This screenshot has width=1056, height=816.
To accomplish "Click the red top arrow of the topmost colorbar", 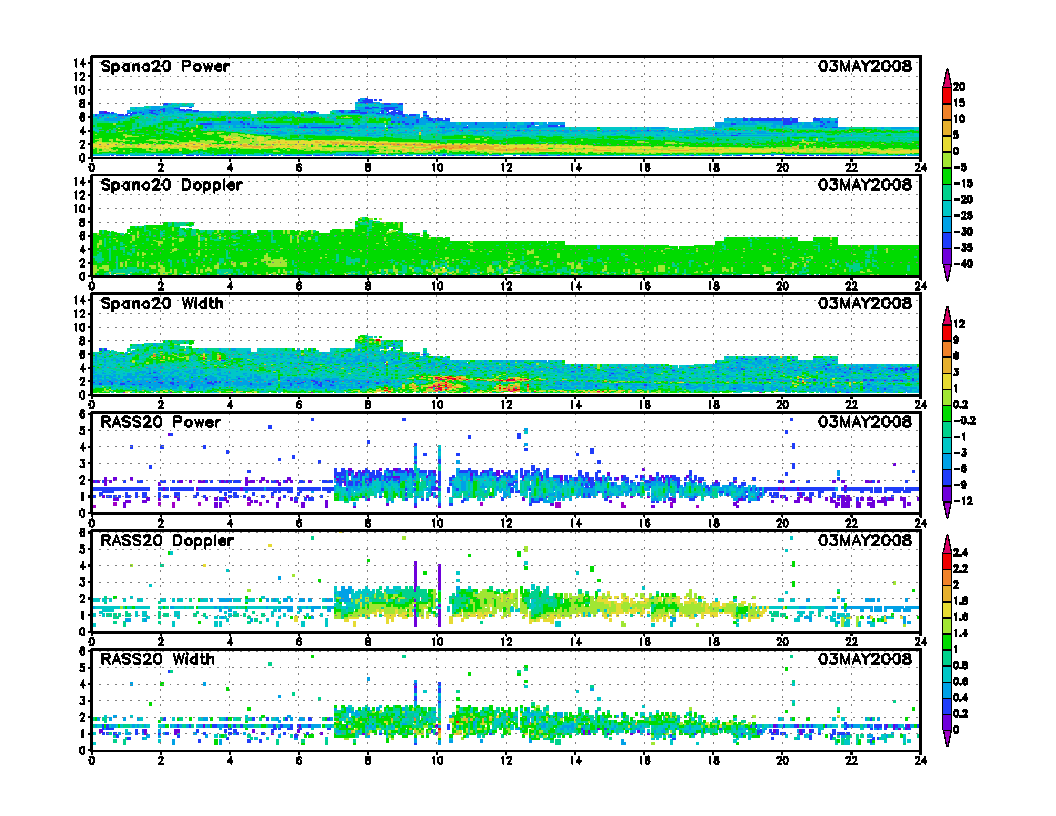I will pyautogui.click(x=947, y=76).
